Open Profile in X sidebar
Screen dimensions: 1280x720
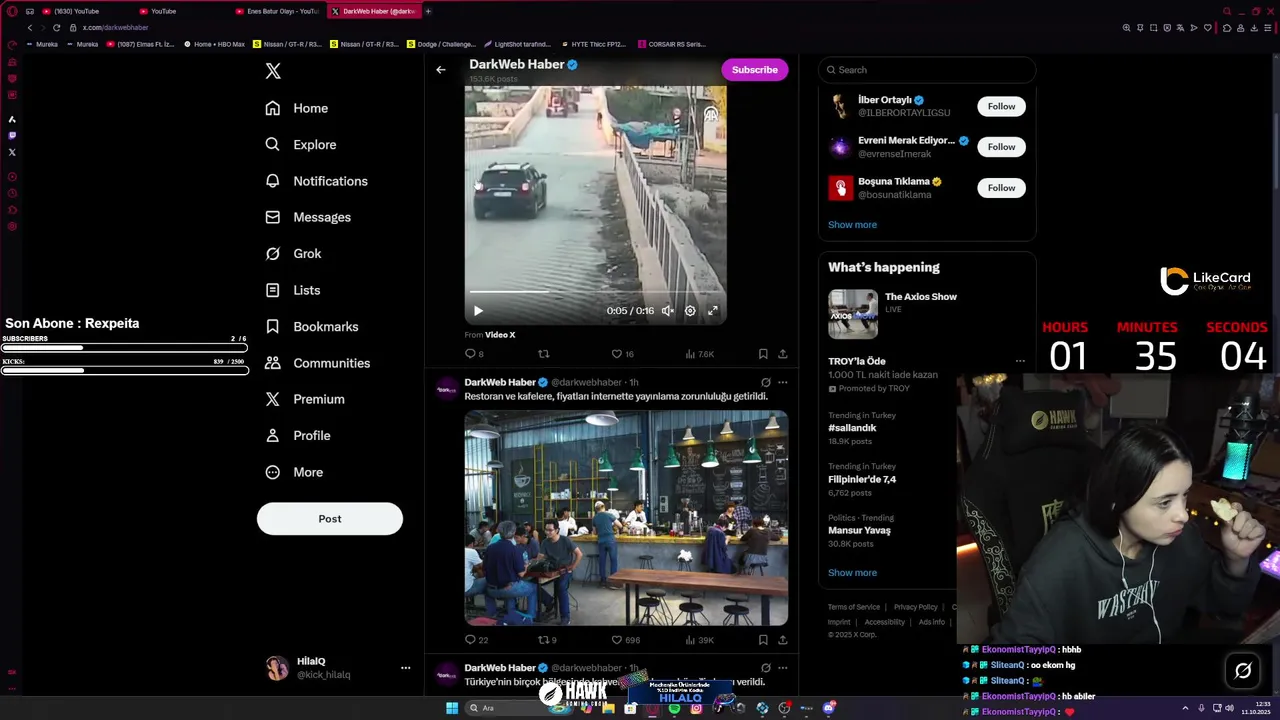(x=298, y=436)
